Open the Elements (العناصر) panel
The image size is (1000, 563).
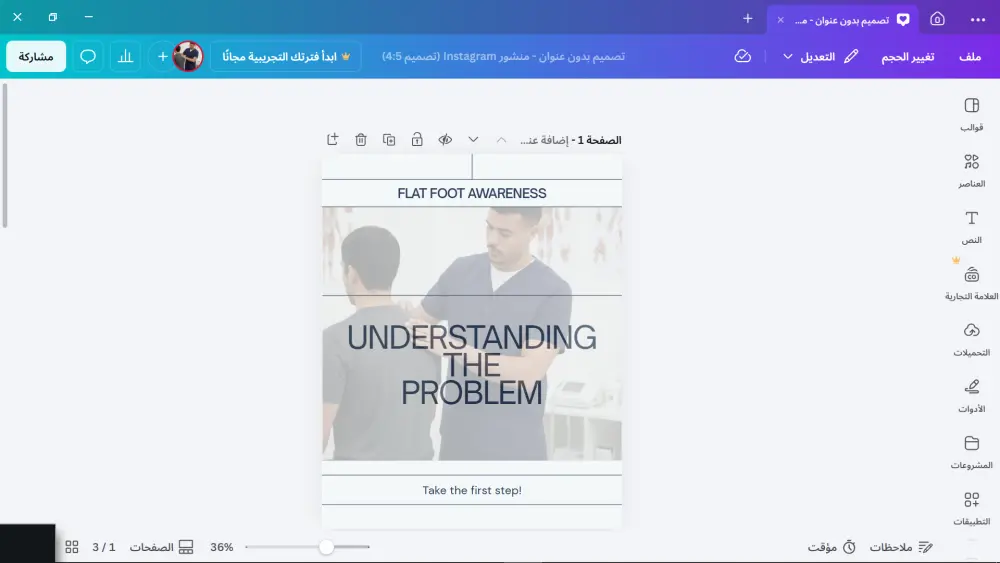(971, 171)
